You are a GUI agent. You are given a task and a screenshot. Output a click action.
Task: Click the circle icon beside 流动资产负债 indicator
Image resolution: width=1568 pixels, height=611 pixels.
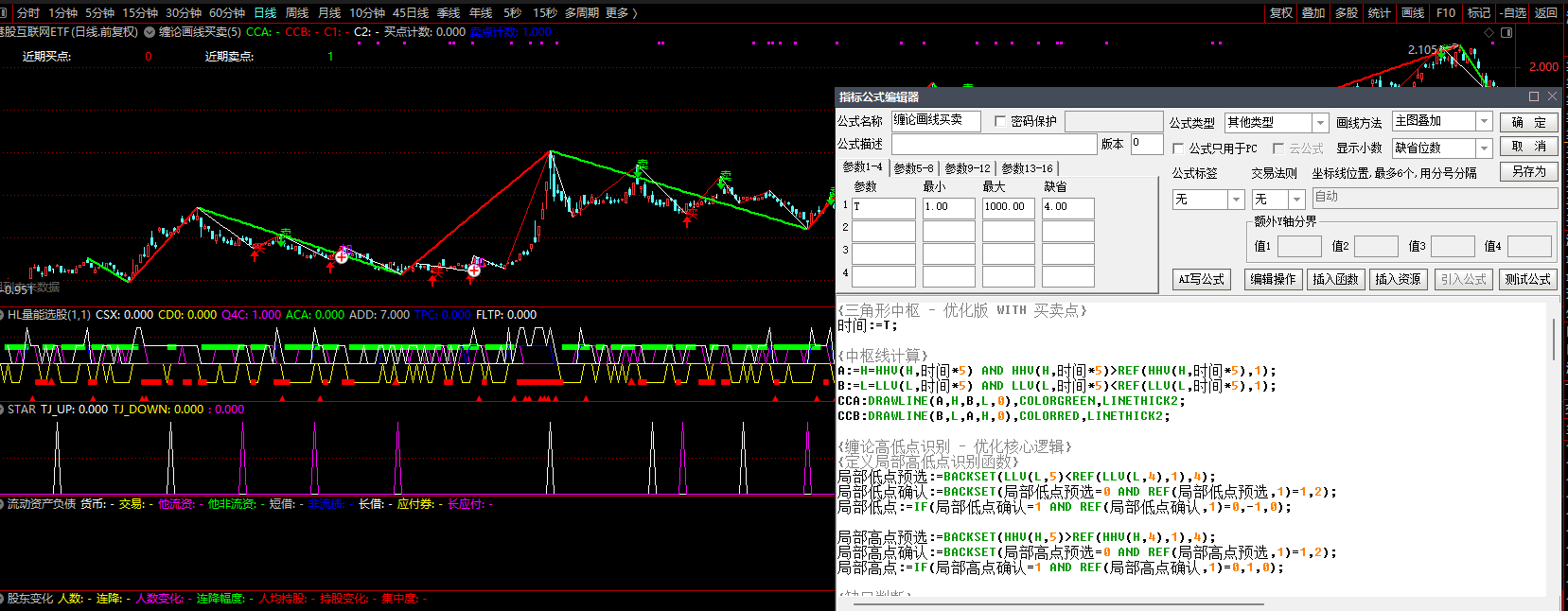tap(3, 504)
